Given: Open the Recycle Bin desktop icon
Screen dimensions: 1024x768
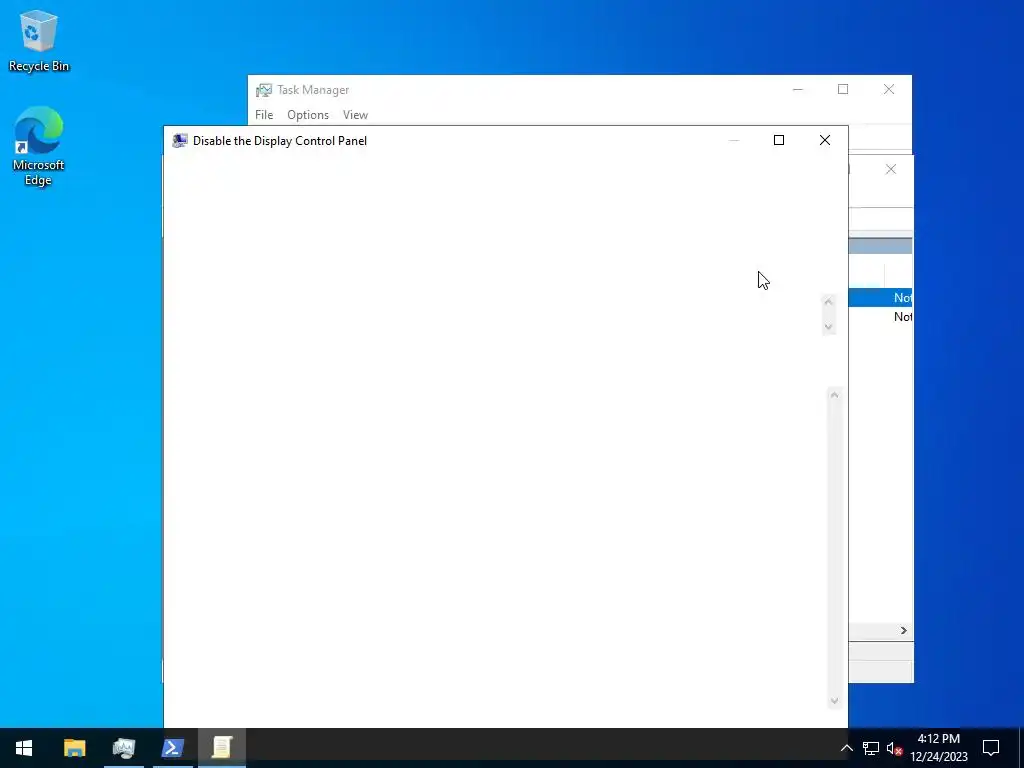Looking at the screenshot, I should coord(39,40).
